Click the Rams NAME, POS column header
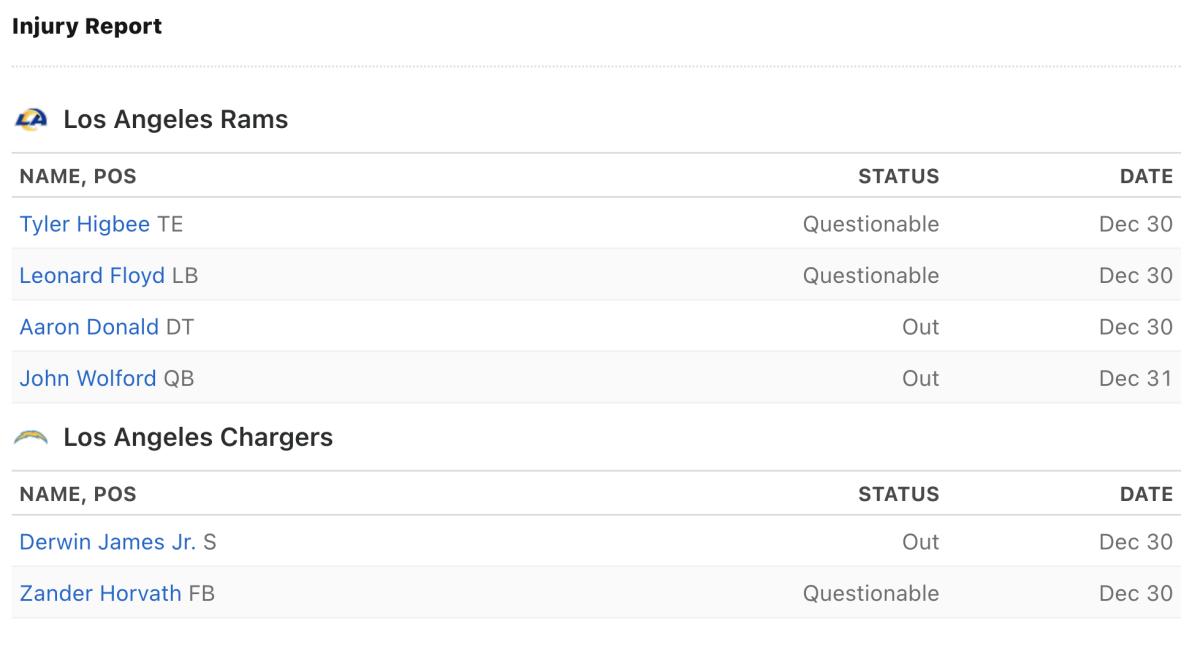Viewport: 1200px width, 648px height. click(x=78, y=177)
